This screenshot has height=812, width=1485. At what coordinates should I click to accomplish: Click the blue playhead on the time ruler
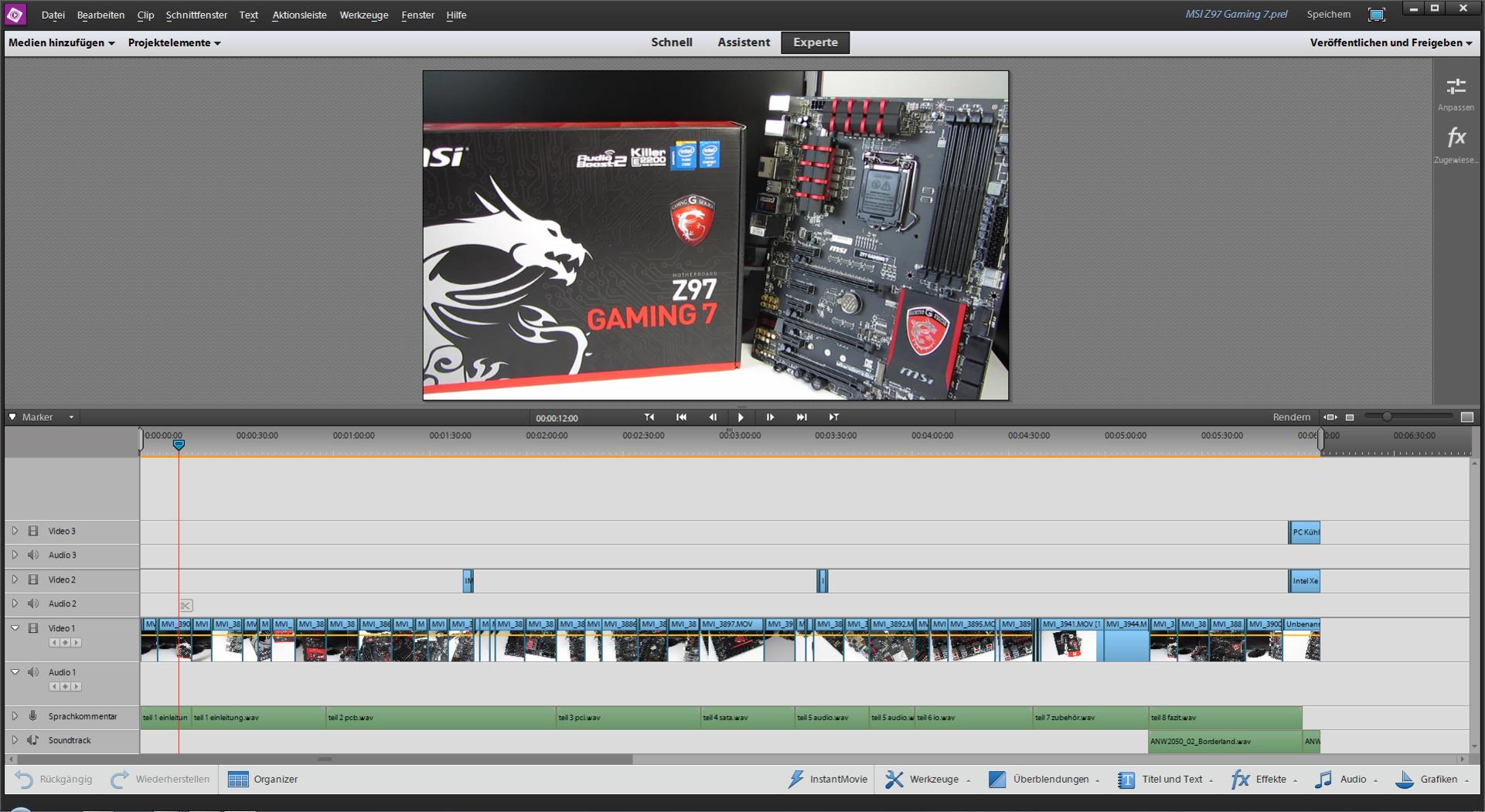tap(179, 444)
